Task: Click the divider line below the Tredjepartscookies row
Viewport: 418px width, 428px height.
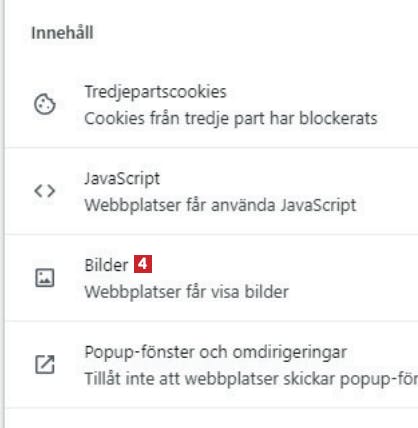Action: 211,147
